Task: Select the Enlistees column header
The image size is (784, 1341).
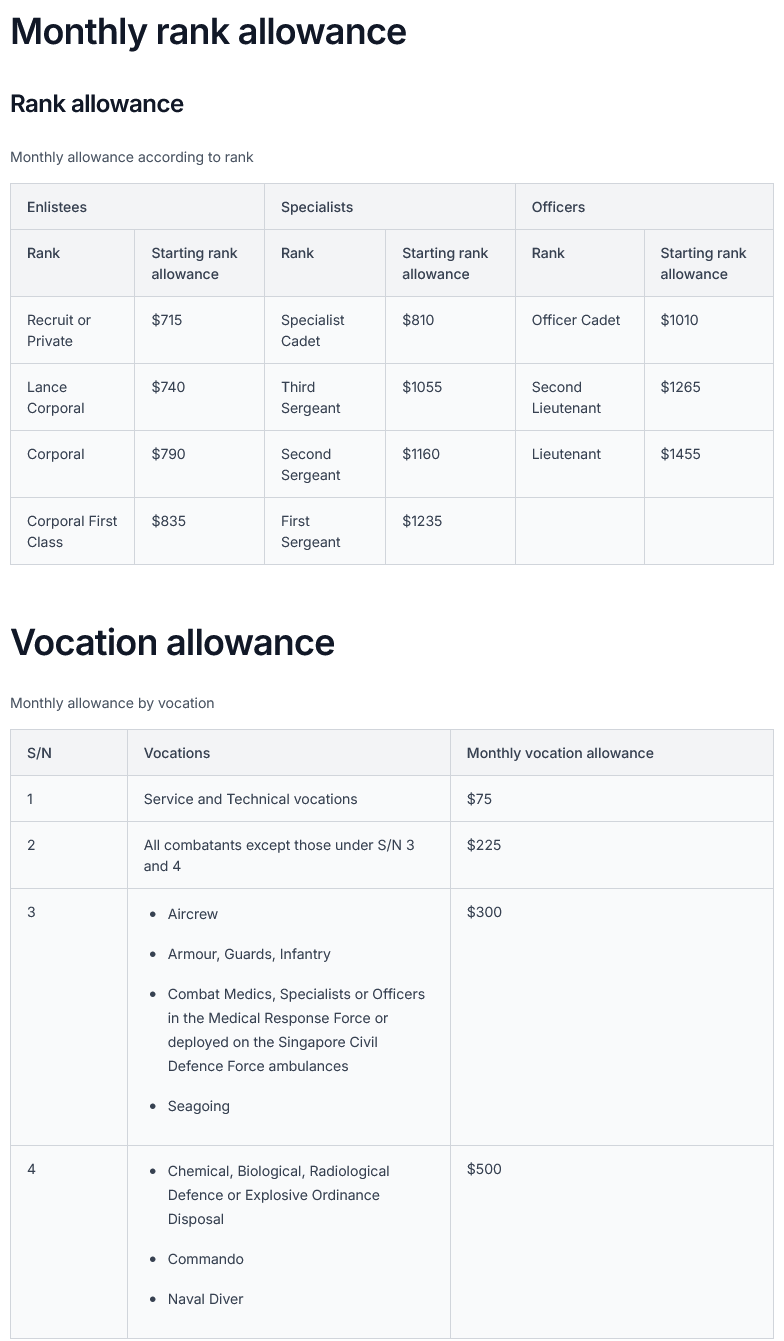Action: click(57, 207)
